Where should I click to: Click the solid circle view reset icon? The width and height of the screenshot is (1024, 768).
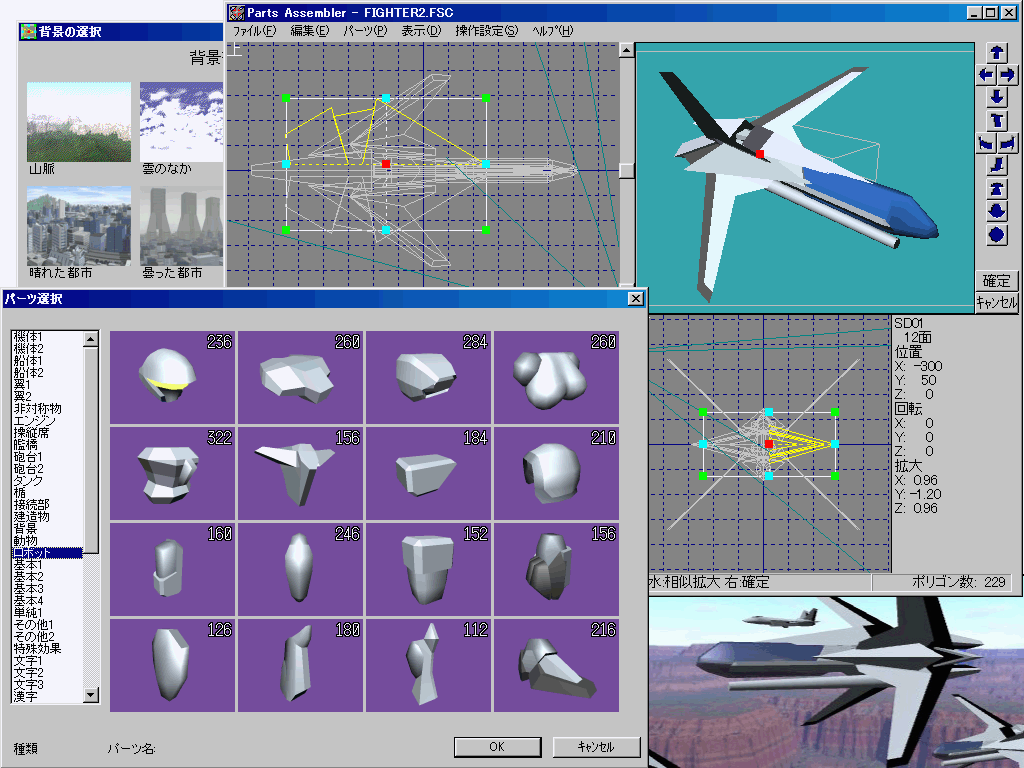[997, 235]
